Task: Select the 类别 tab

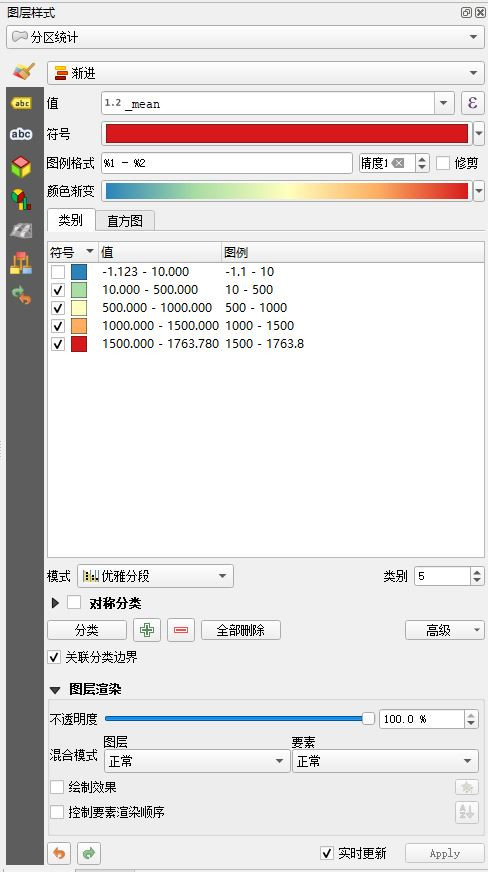Action: pos(71,220)
